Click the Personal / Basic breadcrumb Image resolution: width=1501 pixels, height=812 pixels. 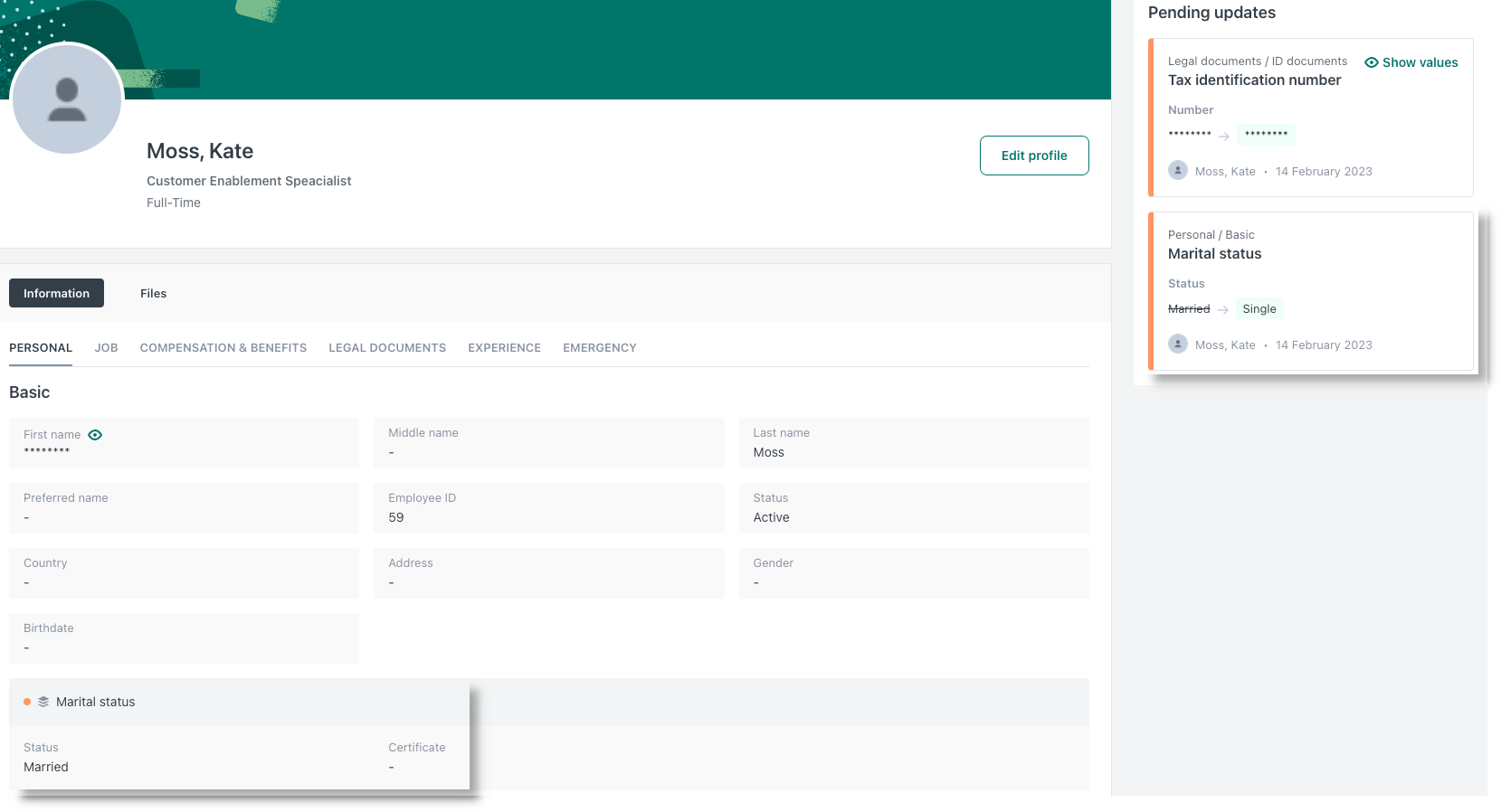pos(1211,235)
